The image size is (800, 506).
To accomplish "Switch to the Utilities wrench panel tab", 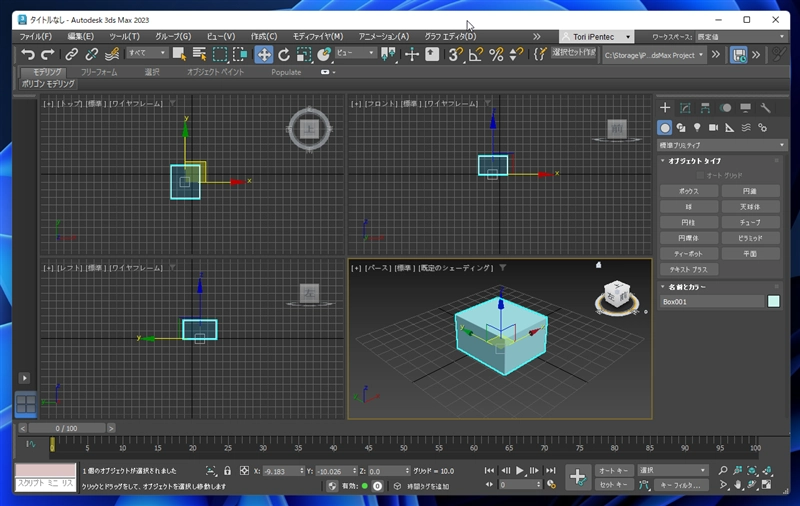I will click(765, 108).
